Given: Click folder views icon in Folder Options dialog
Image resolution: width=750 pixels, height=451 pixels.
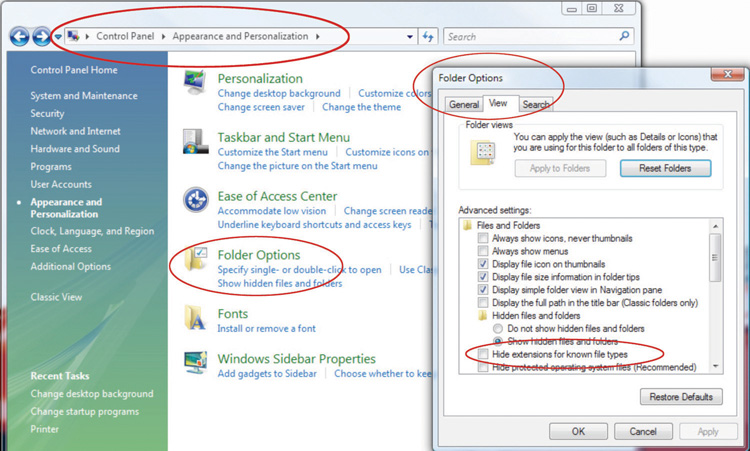Looking at the screenshot, I should pyautogui.click(x=483, y=153).
